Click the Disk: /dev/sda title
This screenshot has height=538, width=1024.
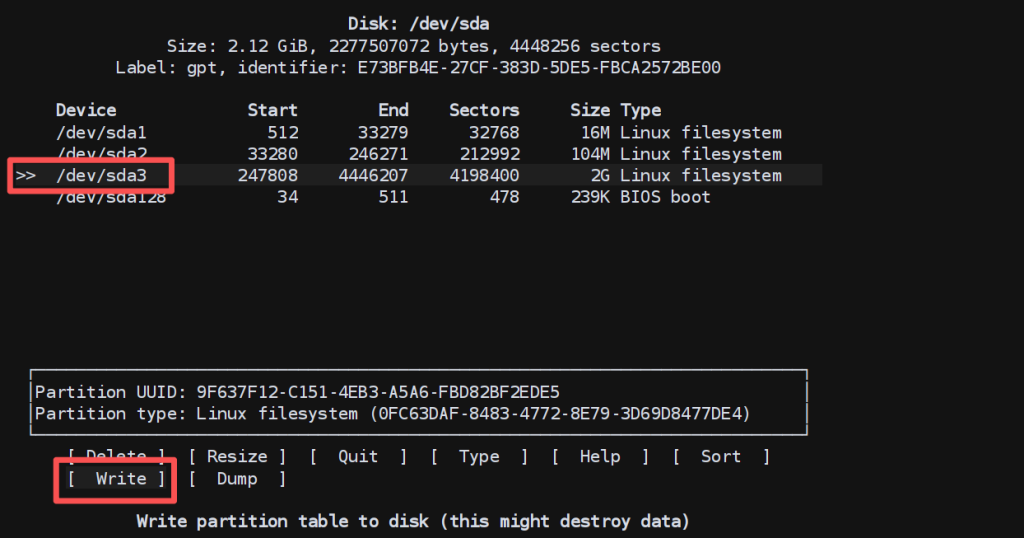click(418, 23)
